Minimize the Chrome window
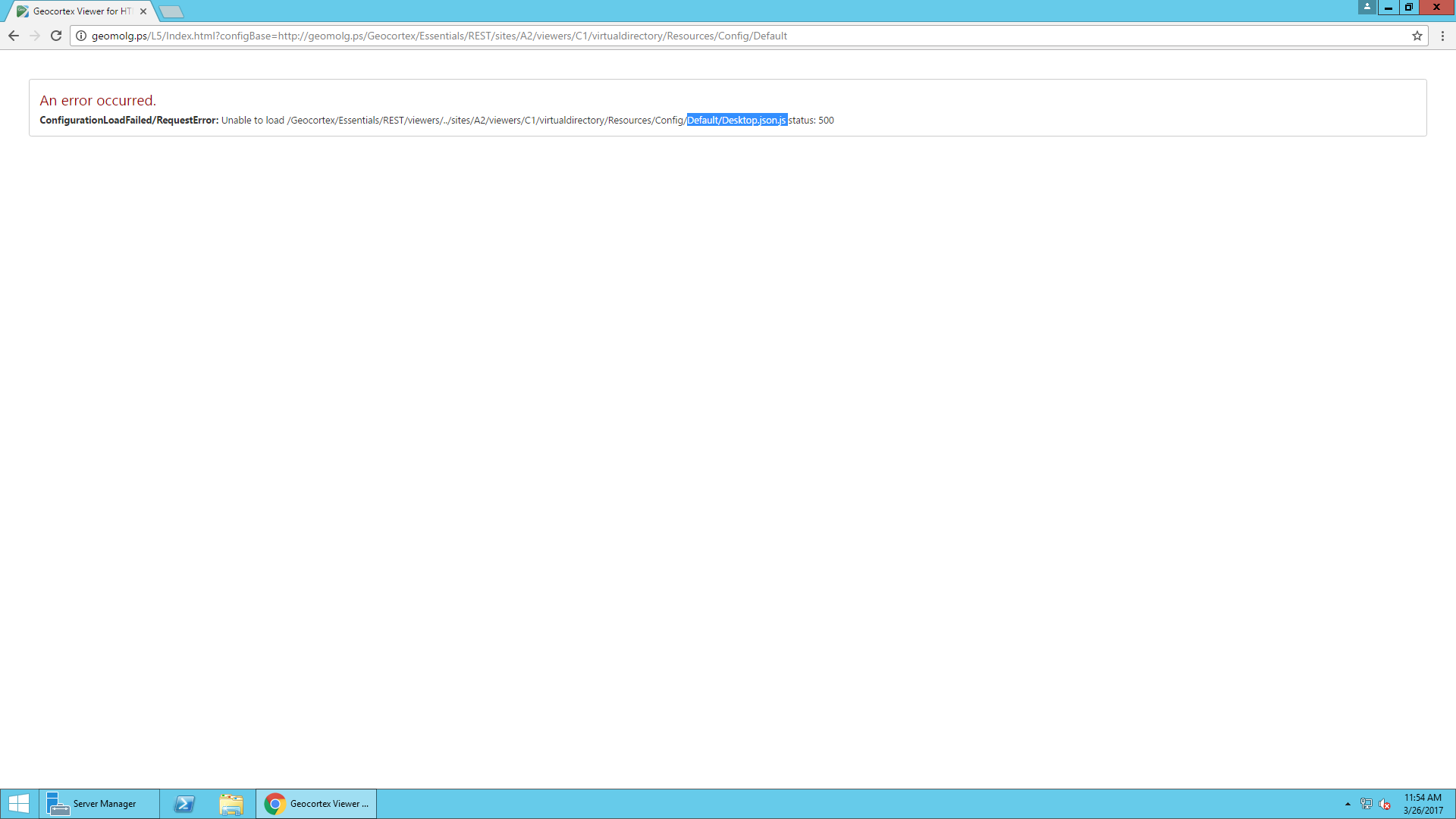 tap(1389, 7)
